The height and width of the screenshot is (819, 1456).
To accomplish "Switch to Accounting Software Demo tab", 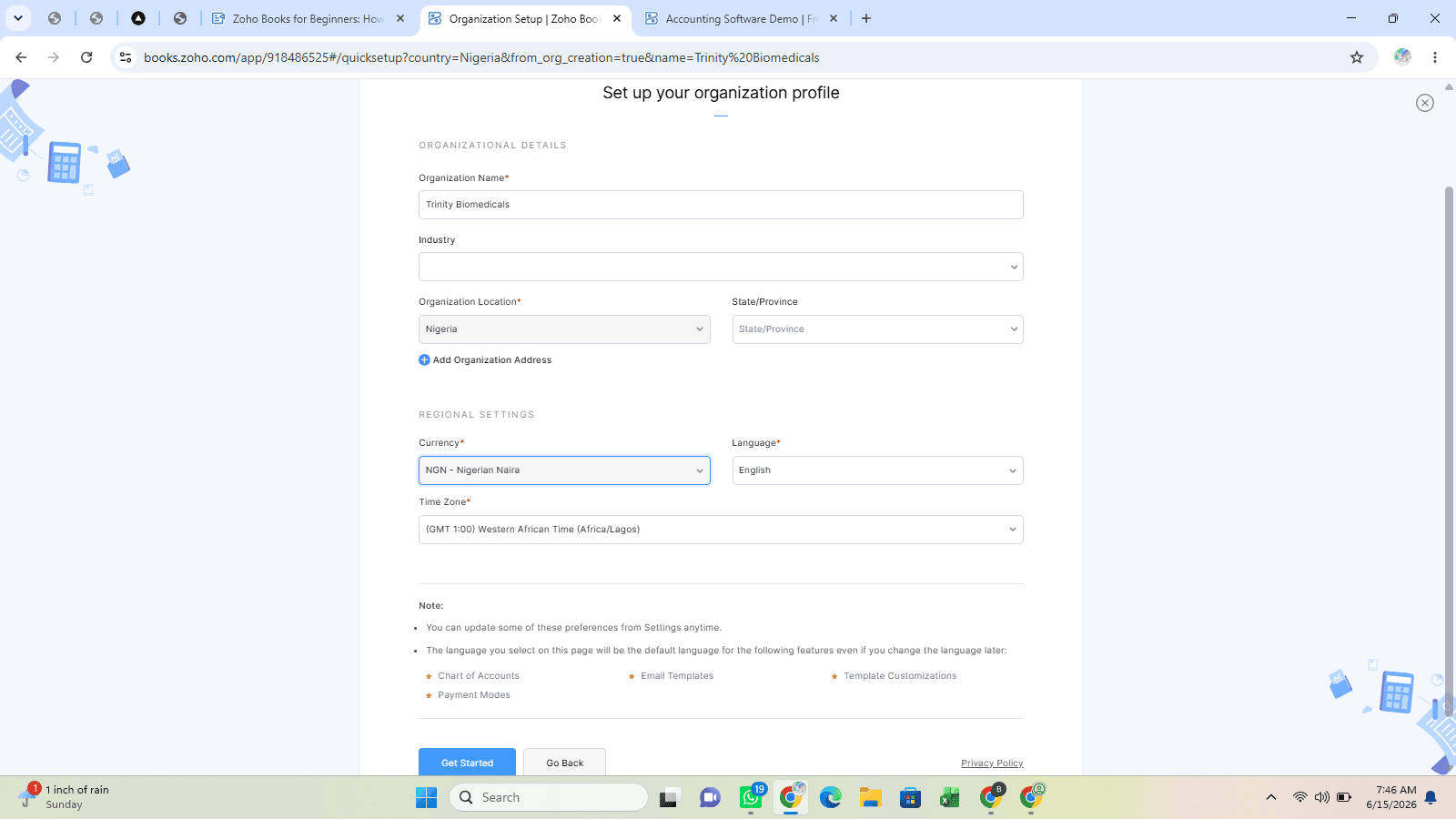I will pos(742,18).
